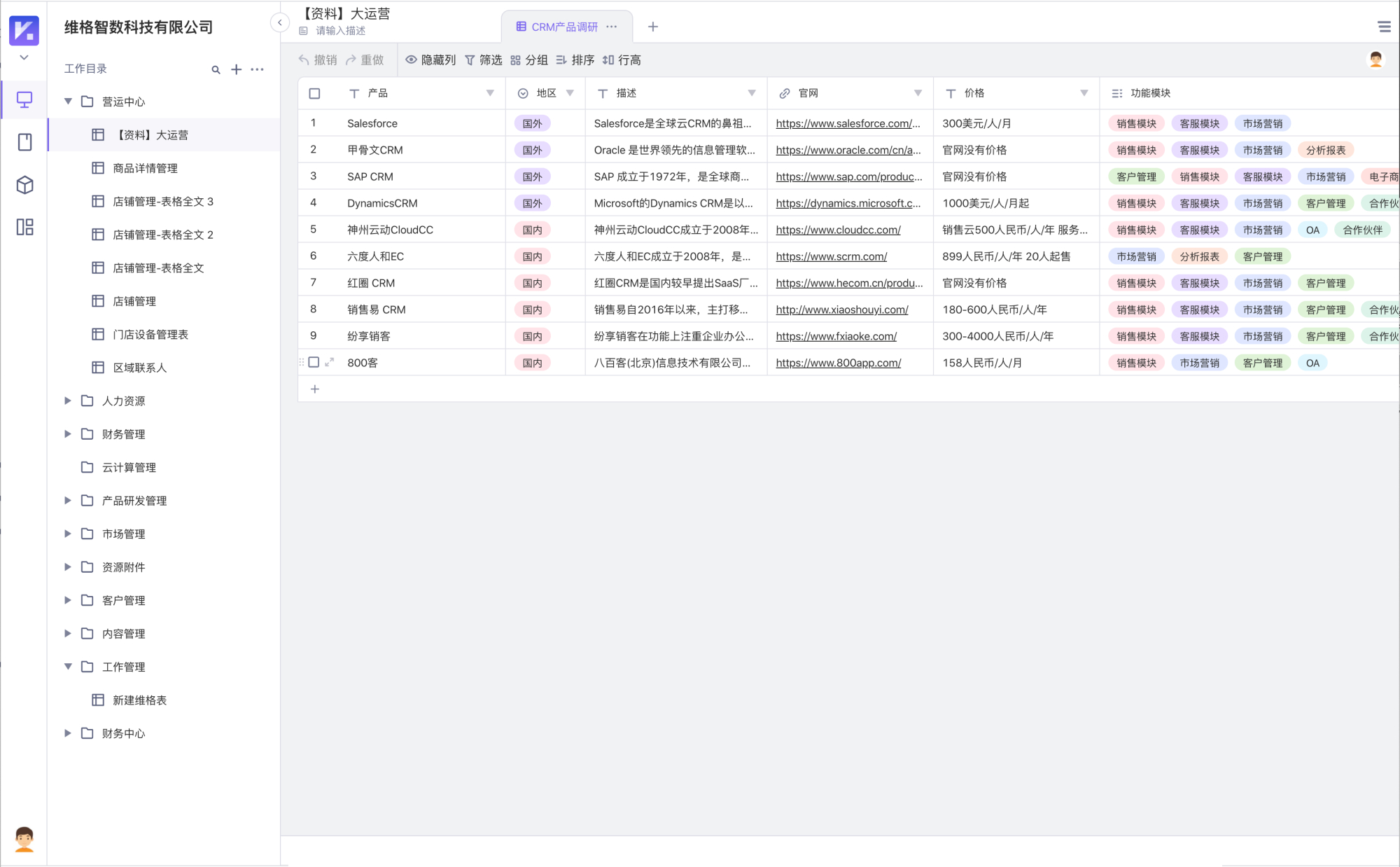Open working directory more options
The height and width of the screenshot is (867, 1400).
(x=258, y=69)
